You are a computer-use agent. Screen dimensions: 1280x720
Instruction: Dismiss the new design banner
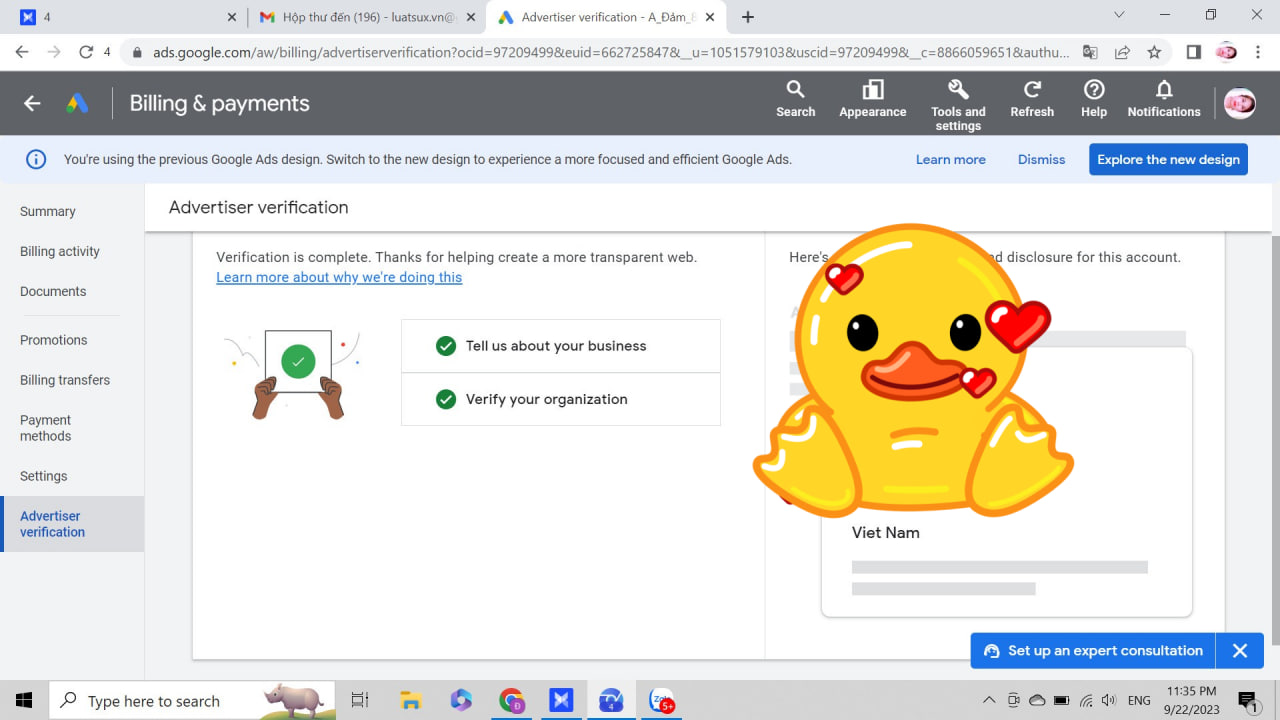click(1041, 159)
